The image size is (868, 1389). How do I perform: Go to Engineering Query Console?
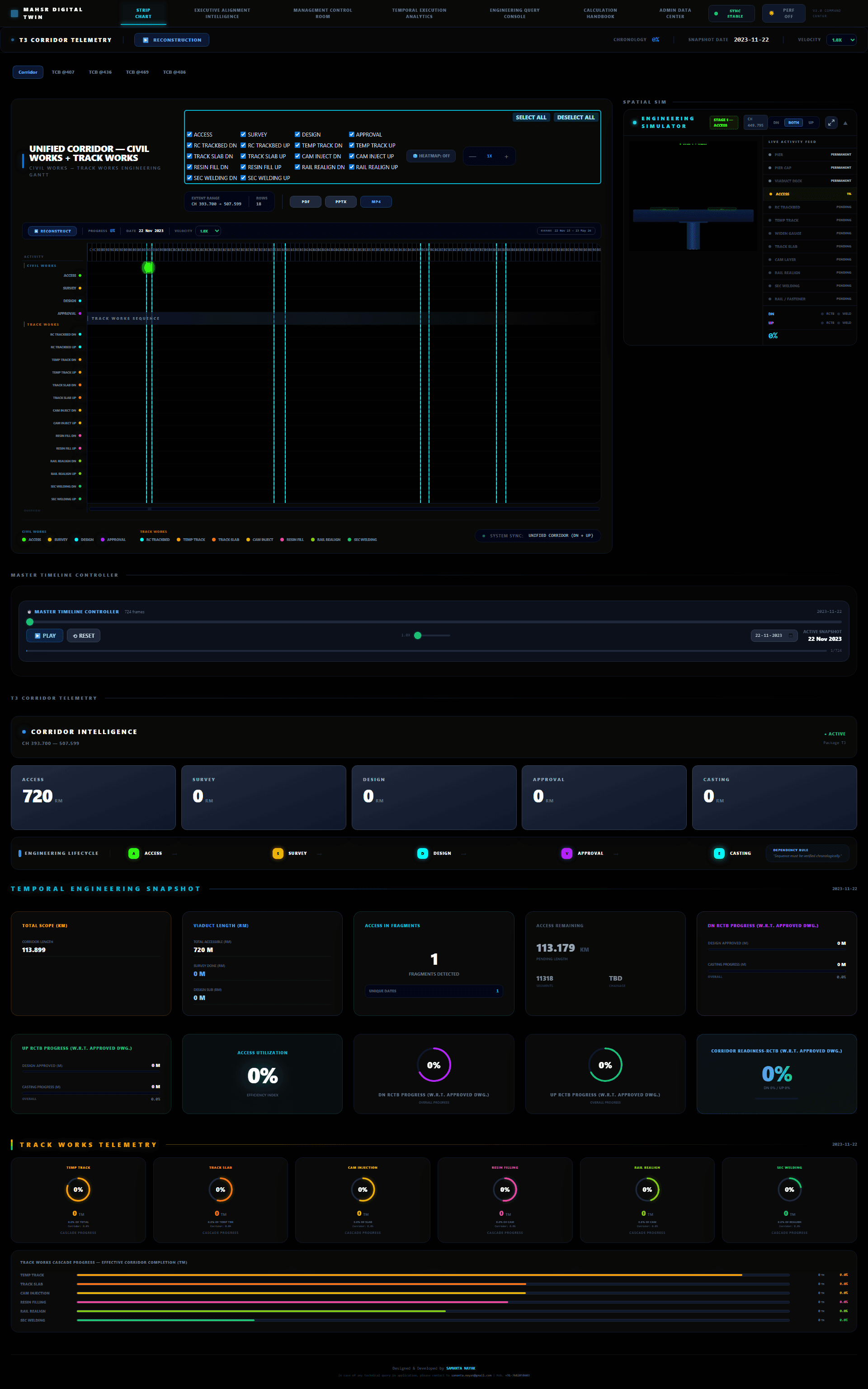tap(515, 13)
